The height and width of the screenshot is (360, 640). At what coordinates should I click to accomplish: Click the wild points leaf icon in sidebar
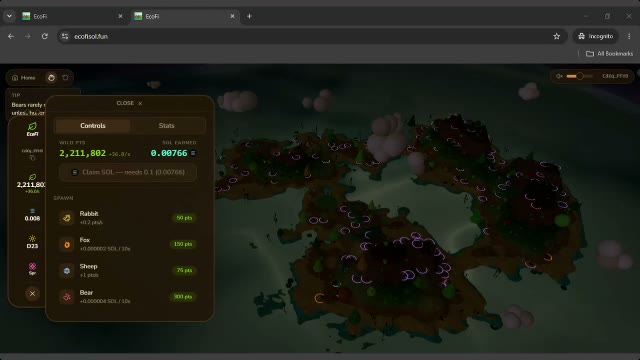[32, 177]
